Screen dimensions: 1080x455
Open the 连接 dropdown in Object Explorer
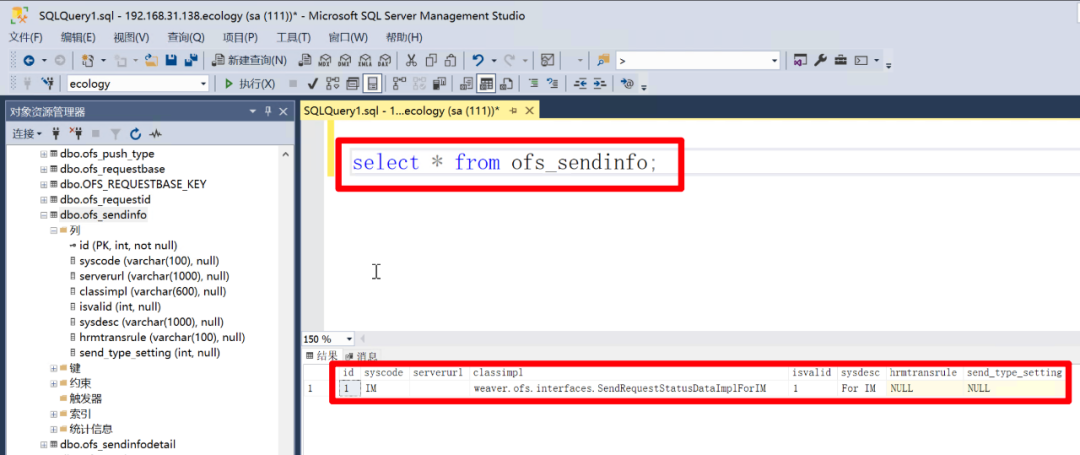pos(28,133)
